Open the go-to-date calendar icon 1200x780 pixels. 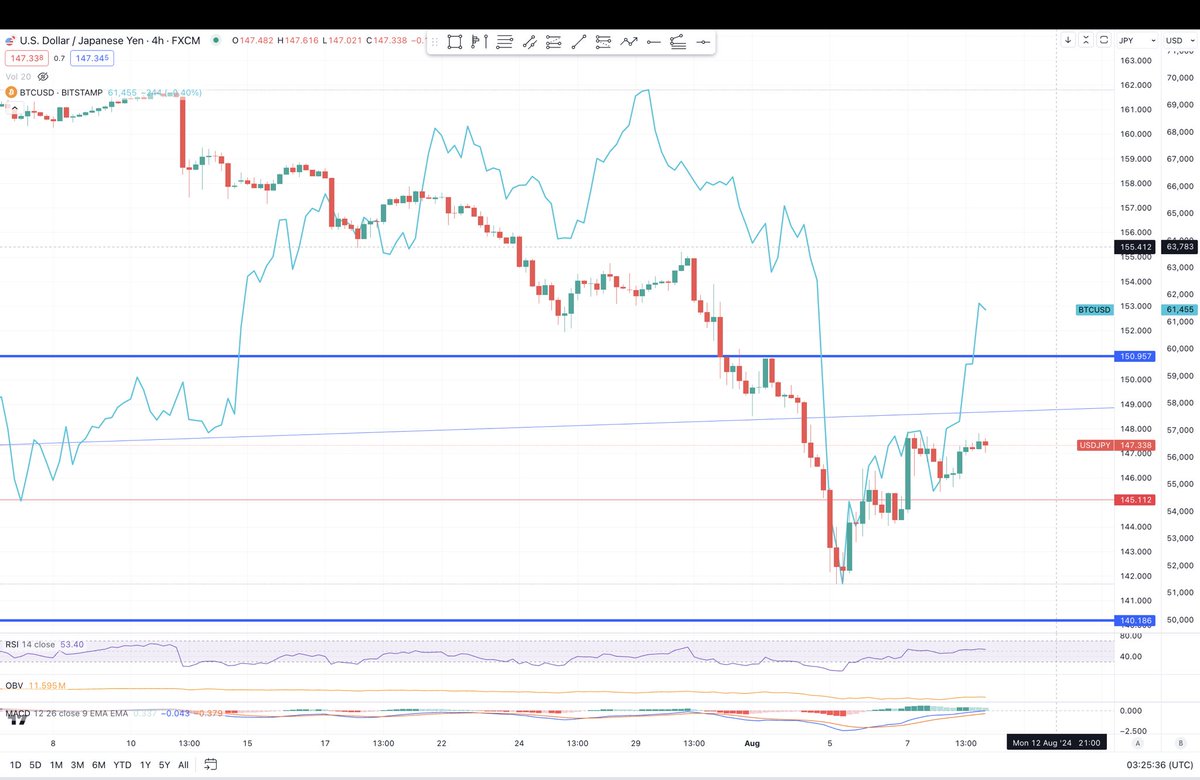click(211, 765)
